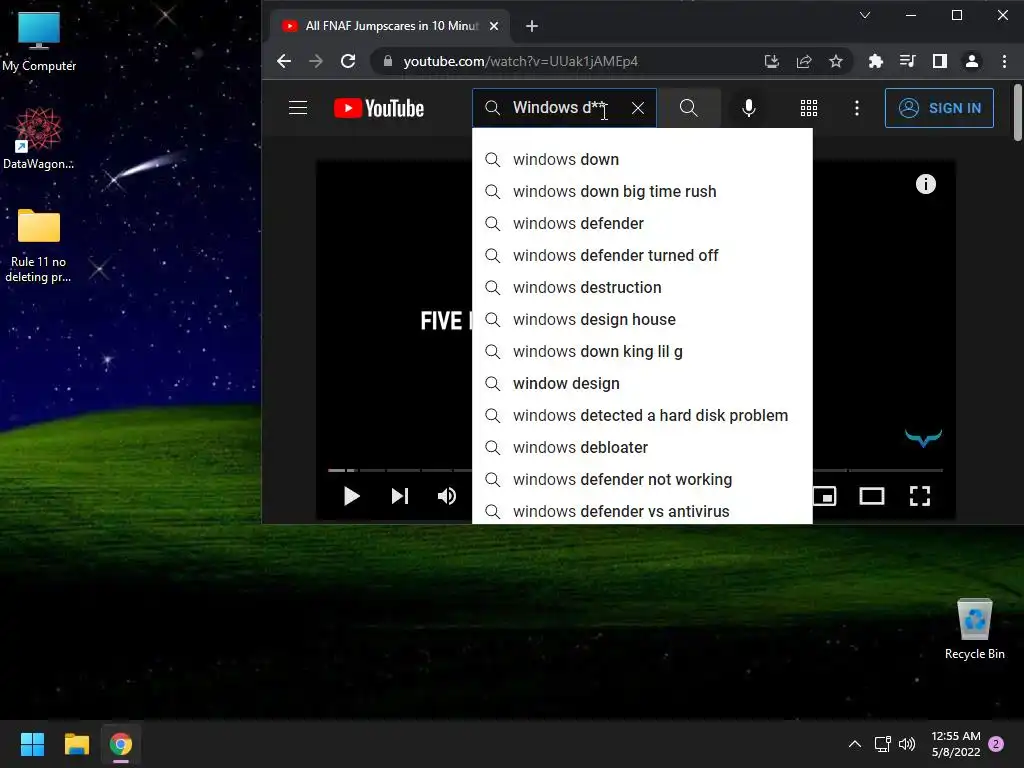Go to the YouTube home logo
Viewport: 1024px width, 768px height.
click(379, 108)
